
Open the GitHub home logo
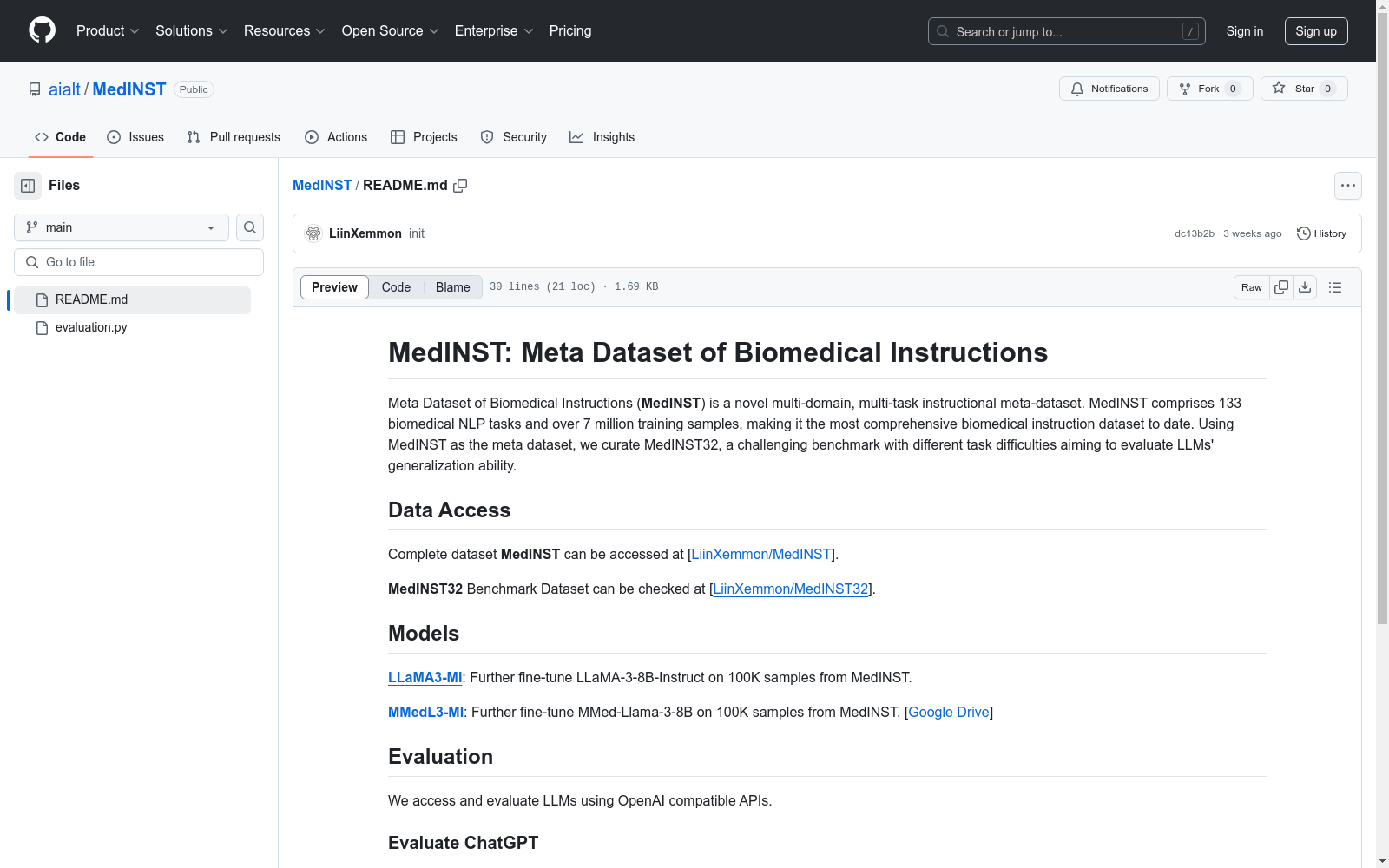click(x=42, y=30)
